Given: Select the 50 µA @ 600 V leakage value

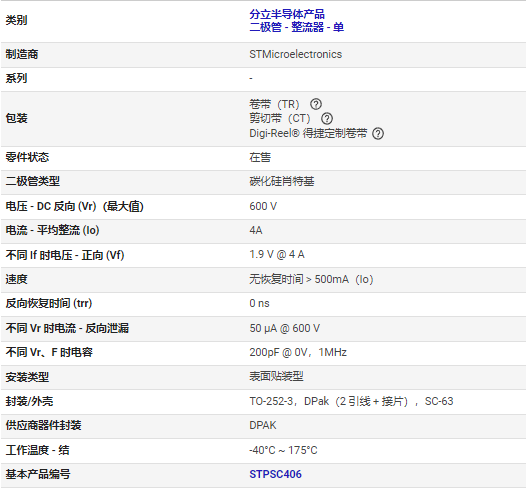Looking at the screenshot, I should [x=284, y=328].
